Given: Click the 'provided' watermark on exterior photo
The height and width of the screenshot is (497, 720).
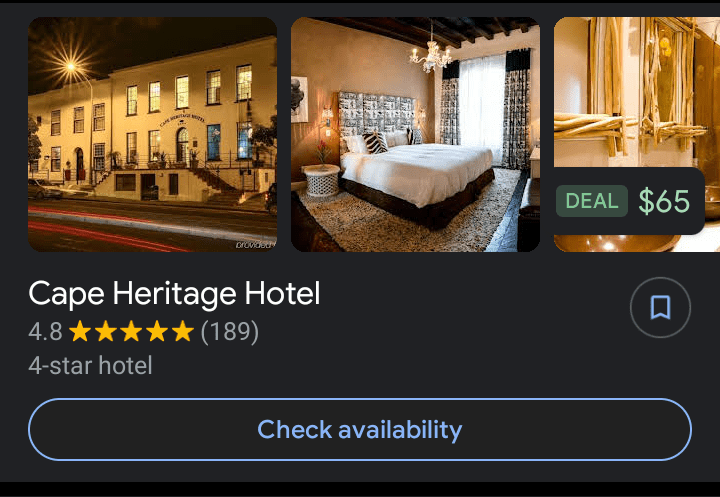Looking at the screenshot, I should 255,245.
